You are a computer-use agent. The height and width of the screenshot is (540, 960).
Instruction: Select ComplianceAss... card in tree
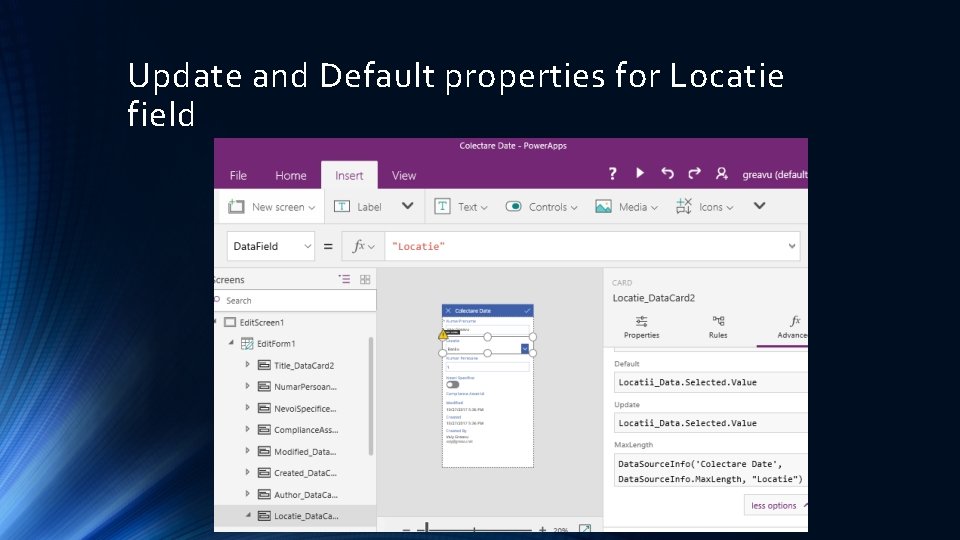[306, 430]
